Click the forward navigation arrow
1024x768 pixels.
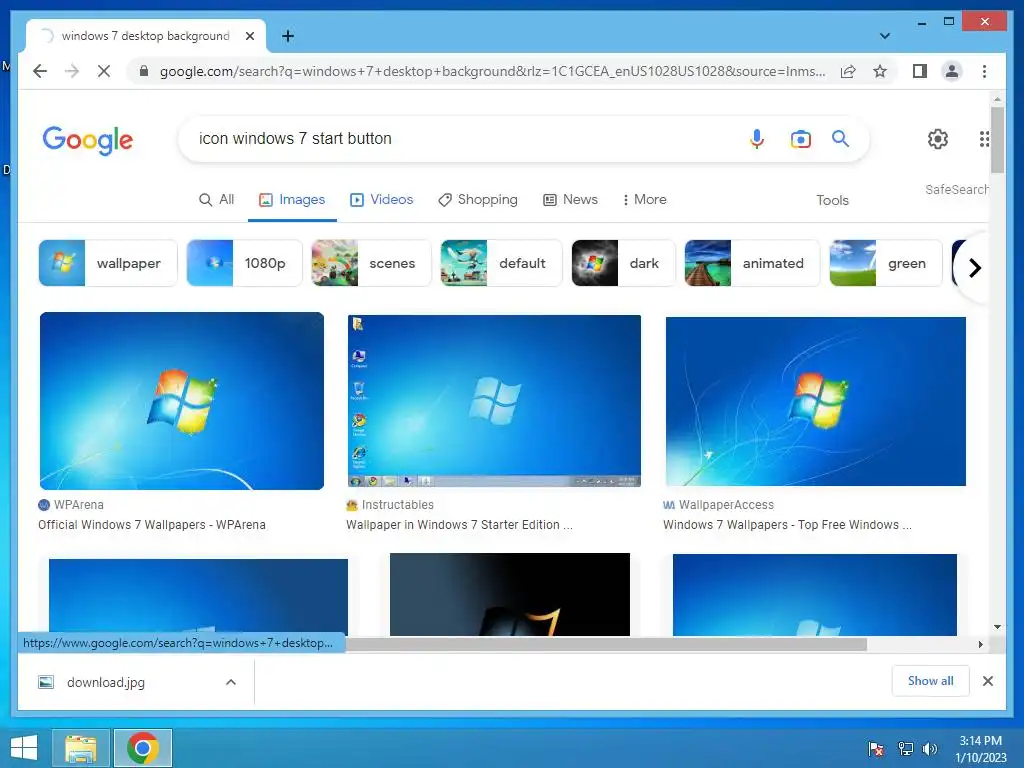click(x=72, y=71)
